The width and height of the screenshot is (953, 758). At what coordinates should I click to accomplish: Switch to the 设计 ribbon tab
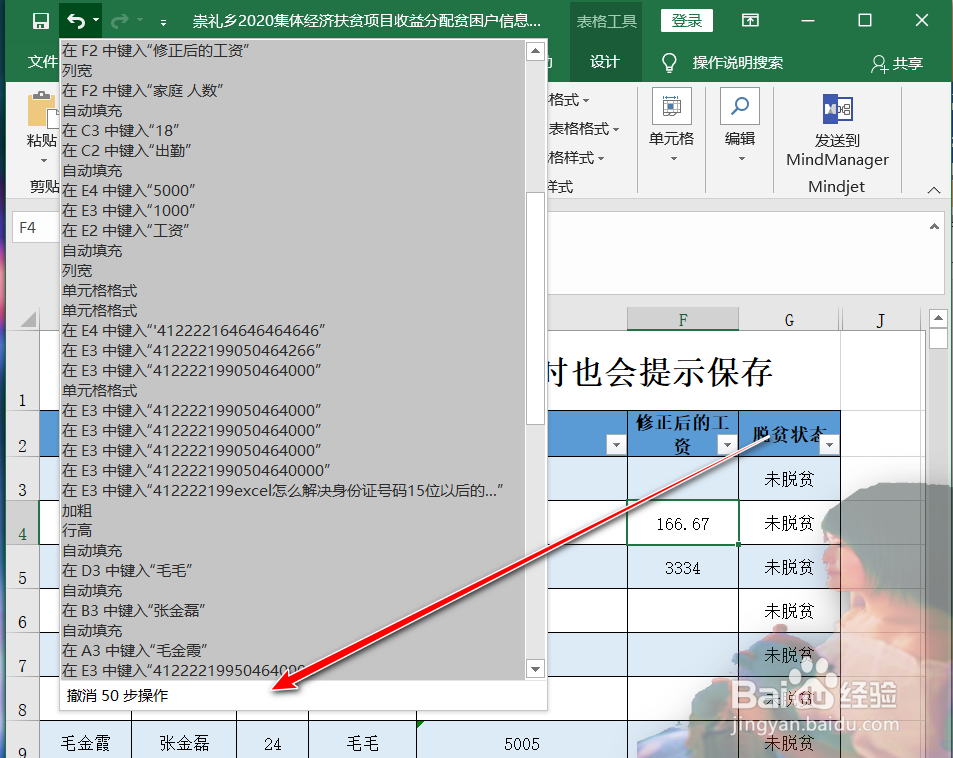coord(606,61)
